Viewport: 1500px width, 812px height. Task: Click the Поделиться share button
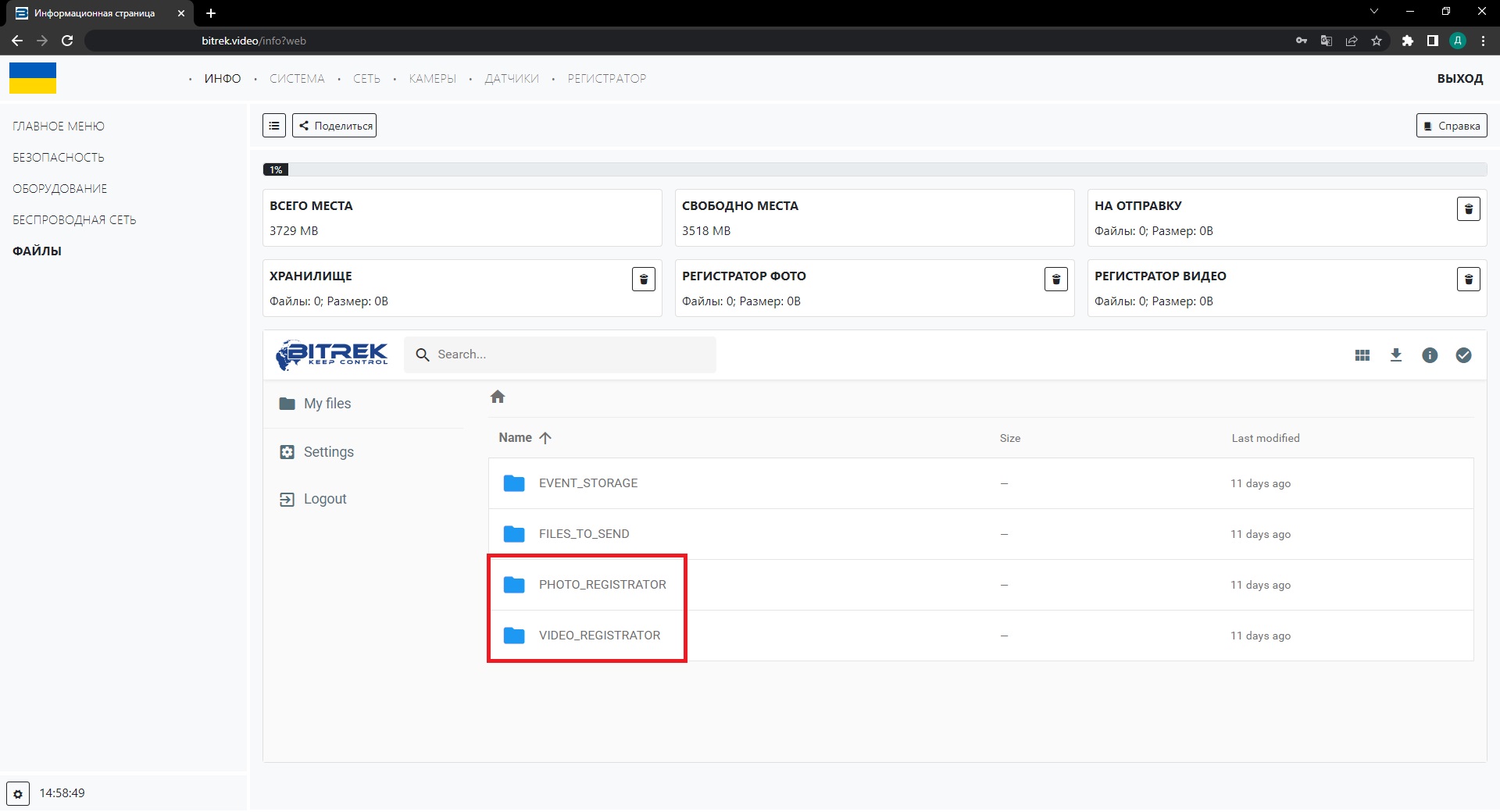(334, 126)
